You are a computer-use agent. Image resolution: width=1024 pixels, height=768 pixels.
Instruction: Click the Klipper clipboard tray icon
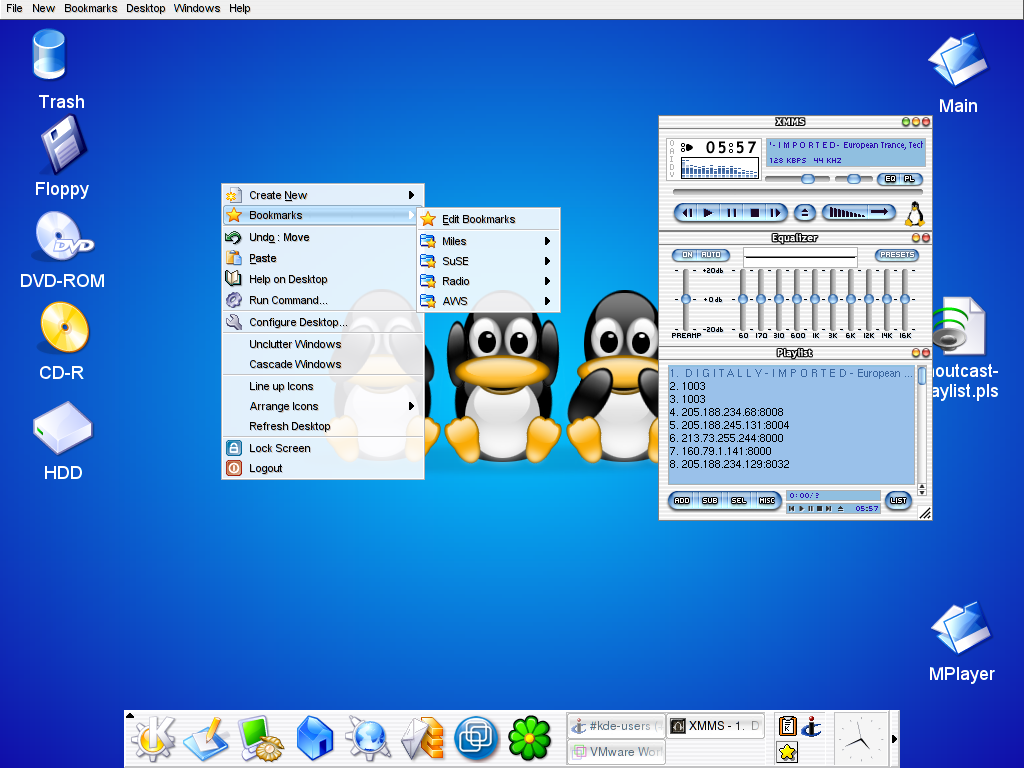click(788, 726)
